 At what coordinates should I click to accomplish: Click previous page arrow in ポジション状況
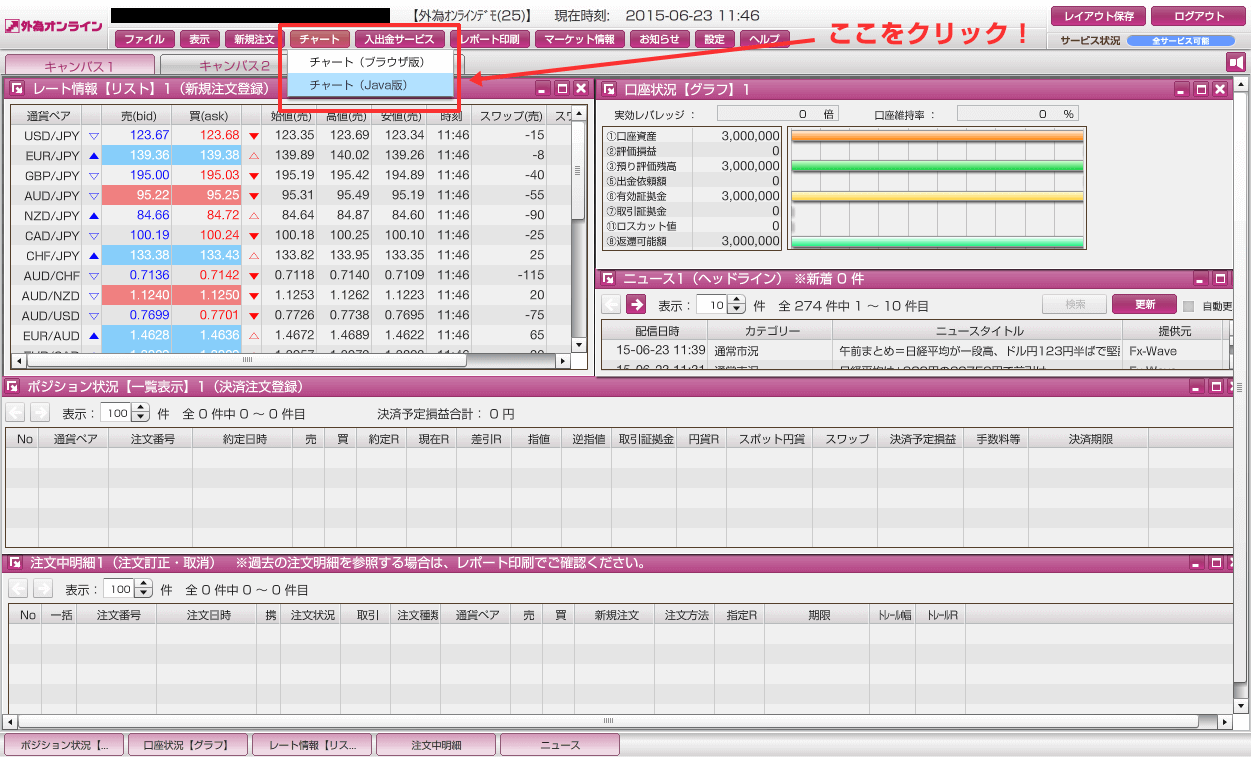click(16, 412)
